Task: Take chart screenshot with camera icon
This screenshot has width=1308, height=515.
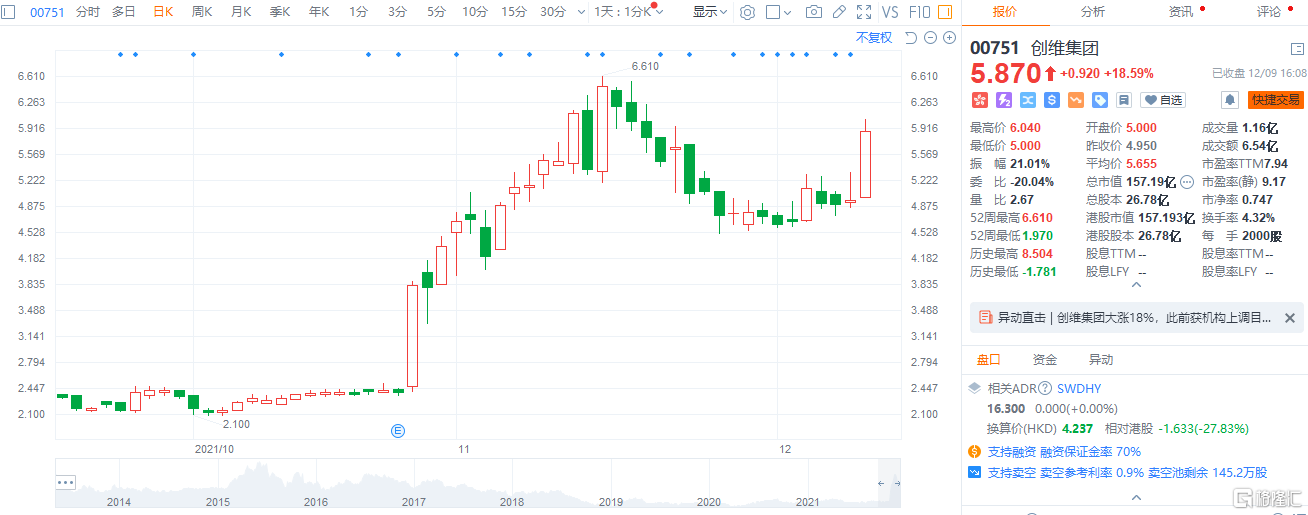Action: (x=814, y=12)
